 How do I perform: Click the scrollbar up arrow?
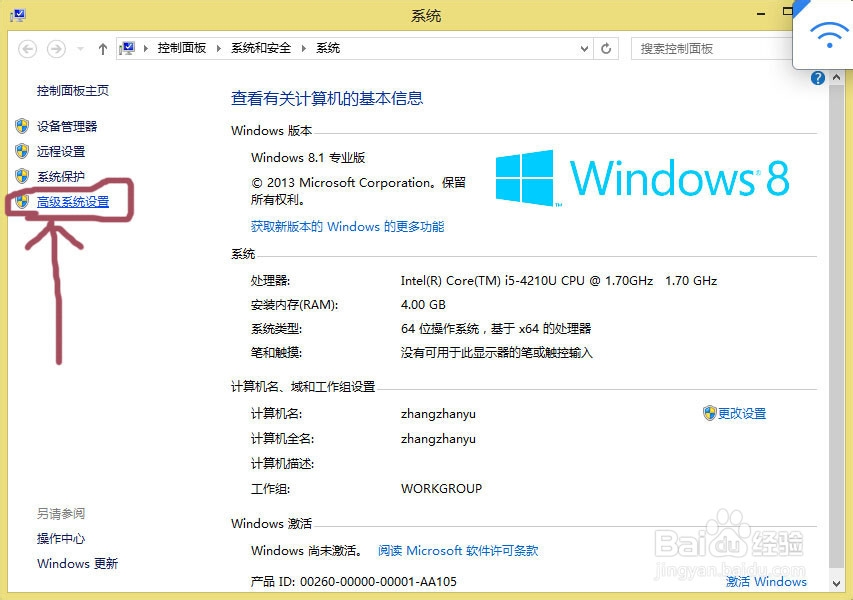[837, 78]
